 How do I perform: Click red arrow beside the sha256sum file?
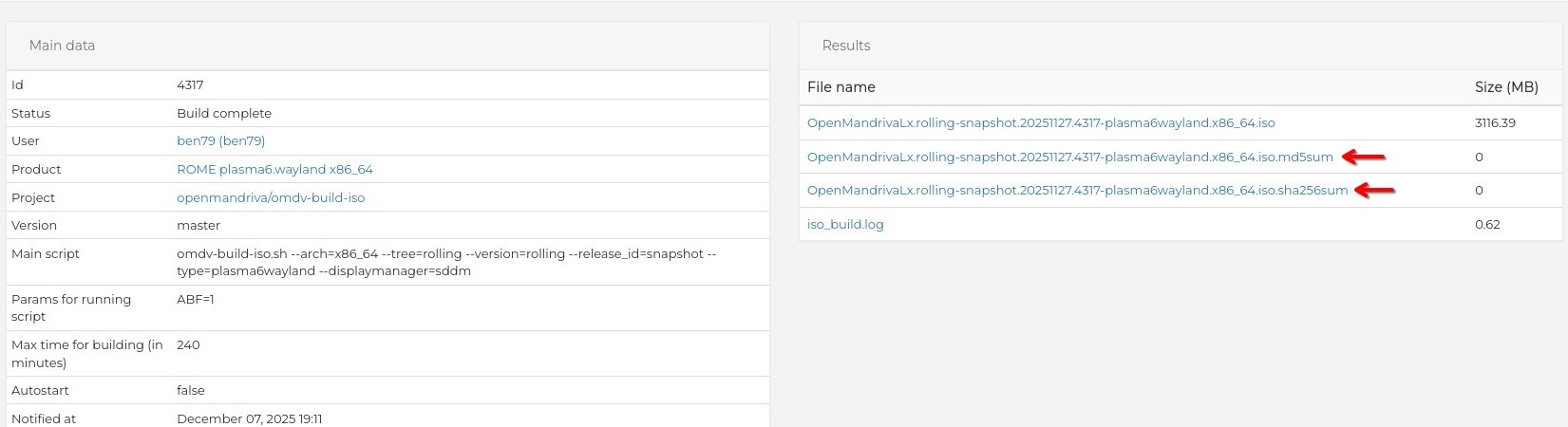[1374, 190]
